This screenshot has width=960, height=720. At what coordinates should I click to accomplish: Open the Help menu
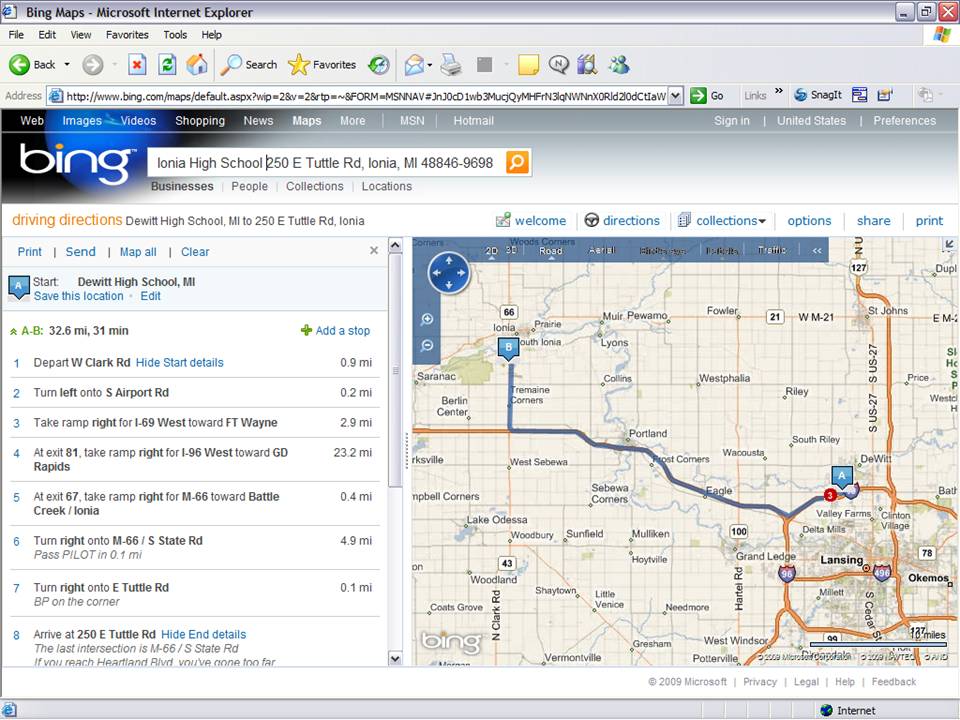pyautogui.click(x=212, y=35)
